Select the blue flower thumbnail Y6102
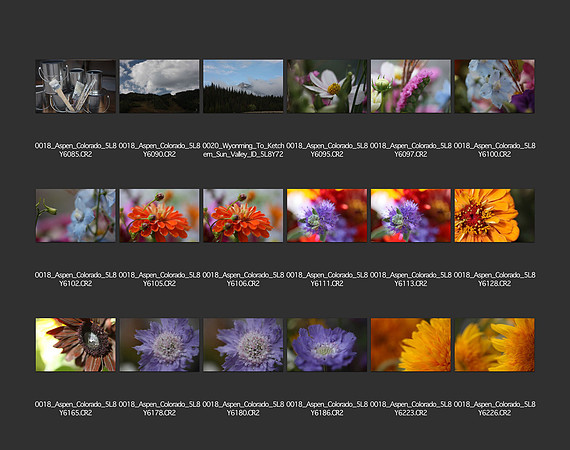Screen dimensions: 570x450 76,216
